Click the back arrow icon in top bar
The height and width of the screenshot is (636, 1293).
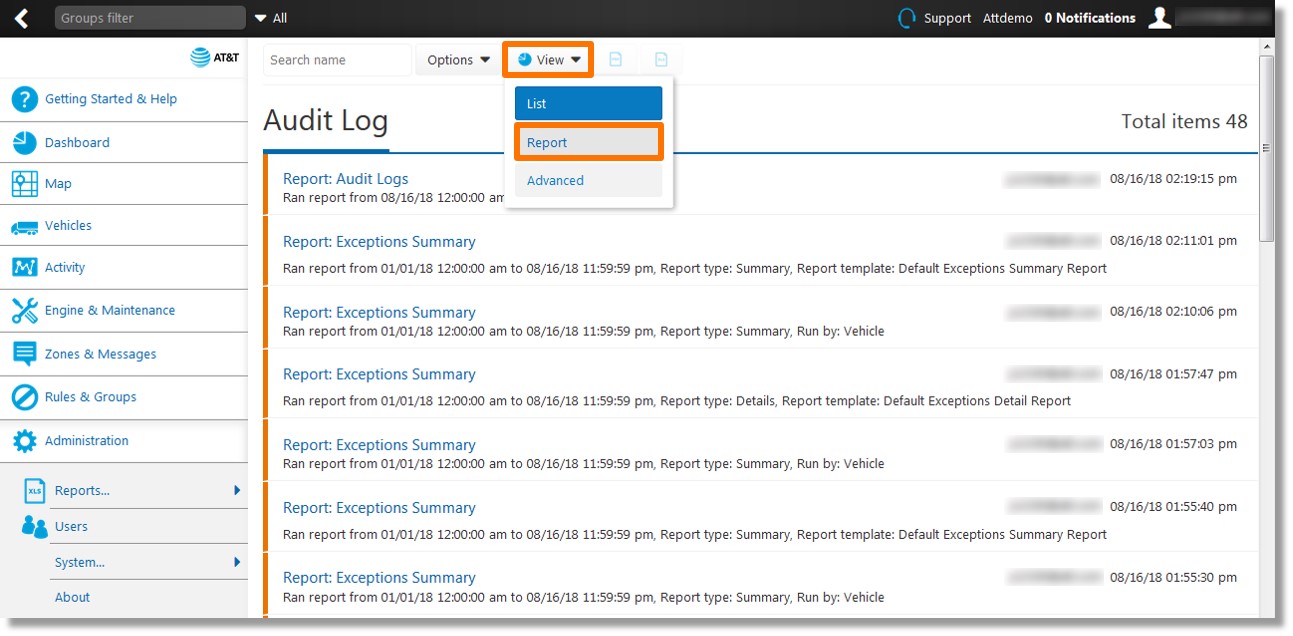[21, 18]
